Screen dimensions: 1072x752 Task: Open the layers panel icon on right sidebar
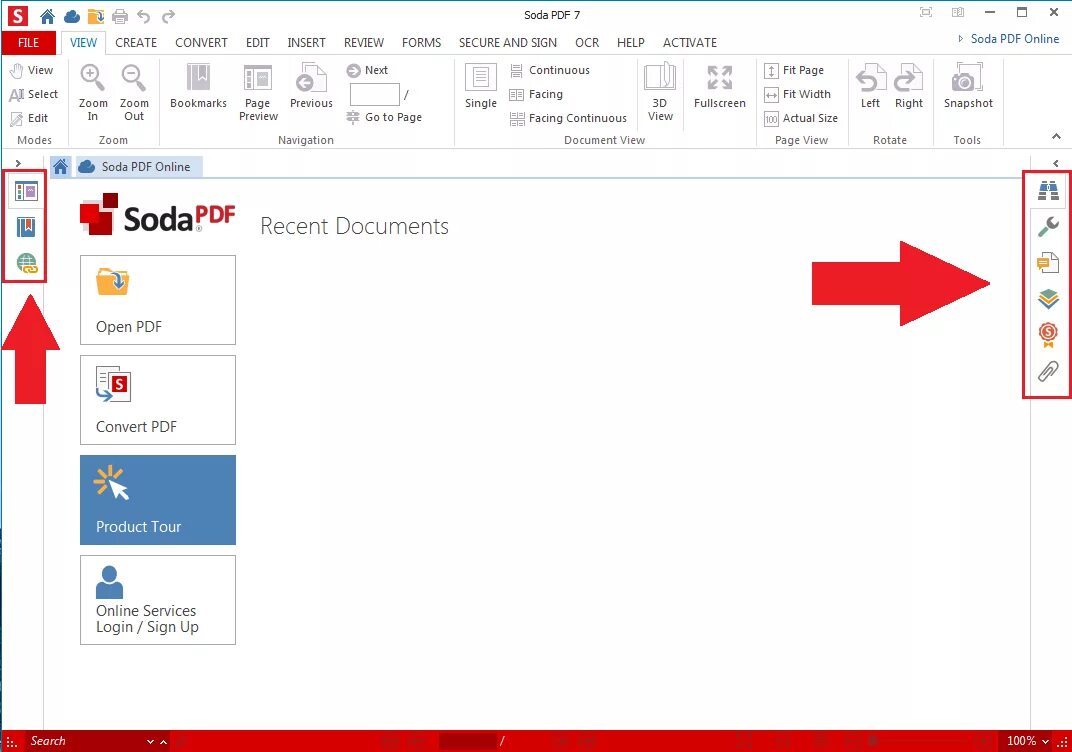[x=1048, y=299]
